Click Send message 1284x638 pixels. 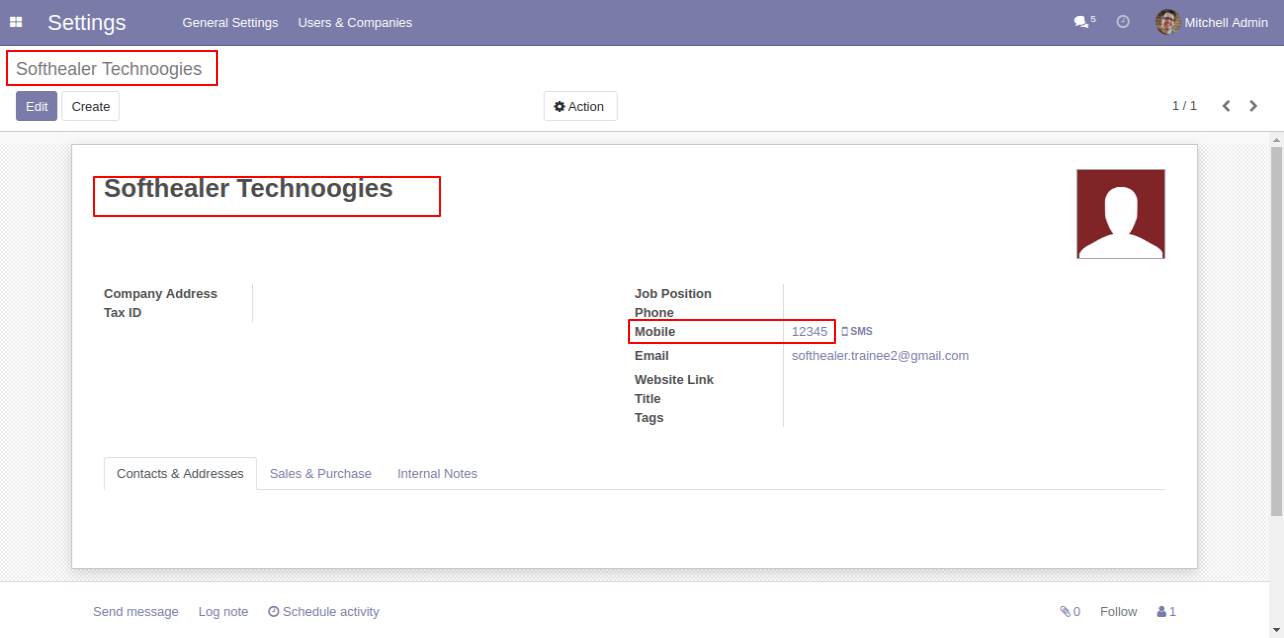pyautogui.click(x=136, y=612)
